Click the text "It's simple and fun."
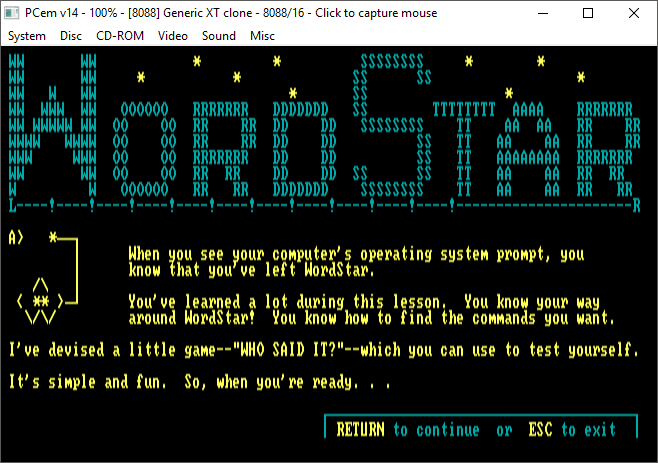Screen dimensions: 658x463 (88, 382)
